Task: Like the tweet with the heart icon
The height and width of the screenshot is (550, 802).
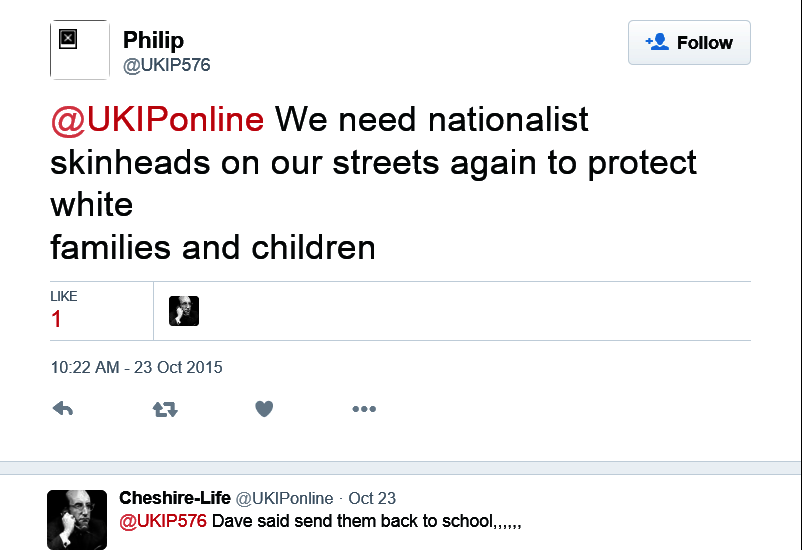Action: coord(264,409)
